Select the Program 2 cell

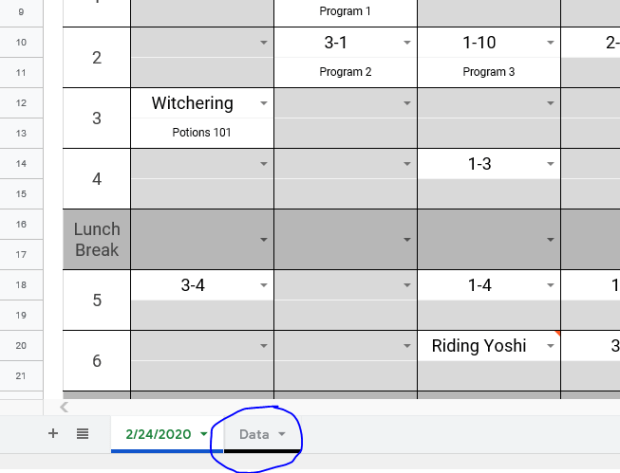coord(345,72)
